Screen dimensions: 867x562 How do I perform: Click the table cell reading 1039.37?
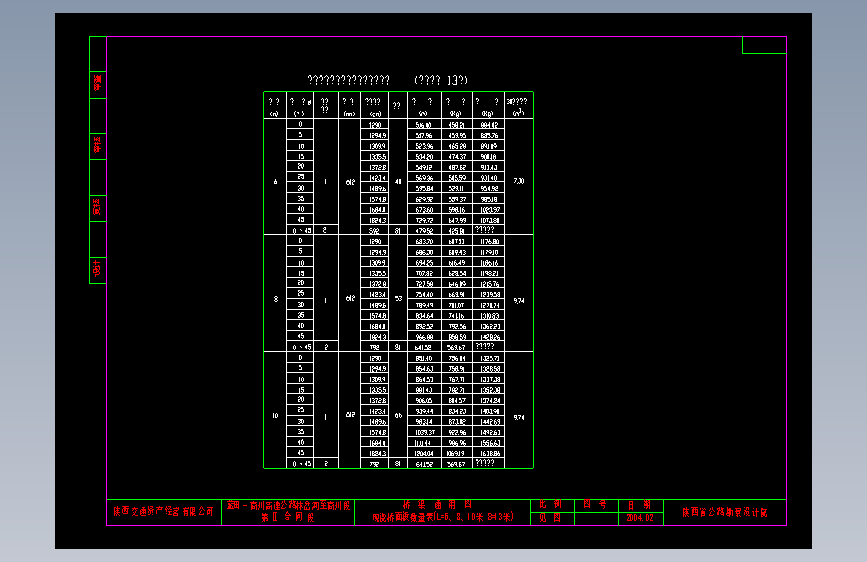pyautogui.click(x=424, y=433)
